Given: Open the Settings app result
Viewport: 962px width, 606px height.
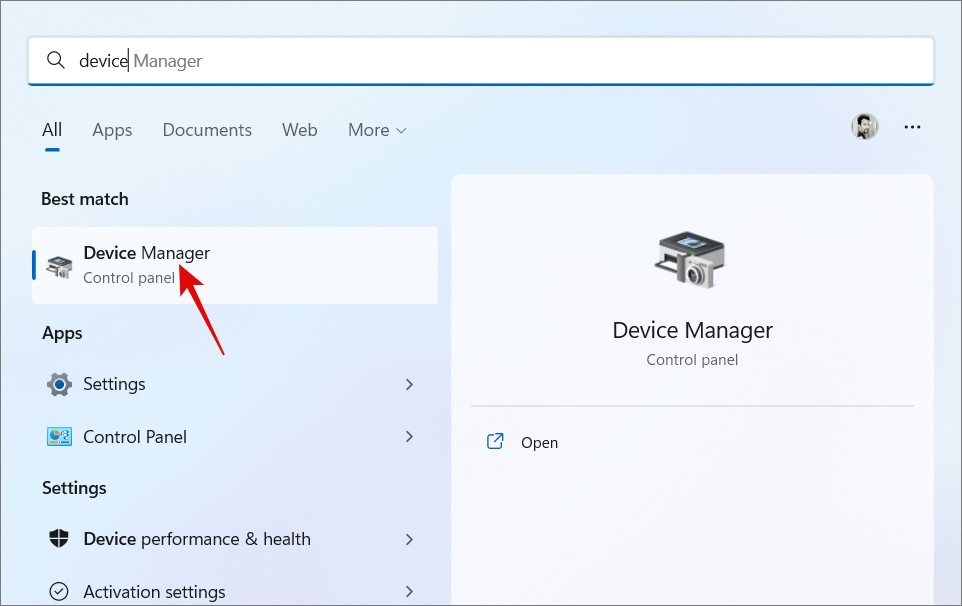Looking at the screenshot, I should (x=235, y=385).
